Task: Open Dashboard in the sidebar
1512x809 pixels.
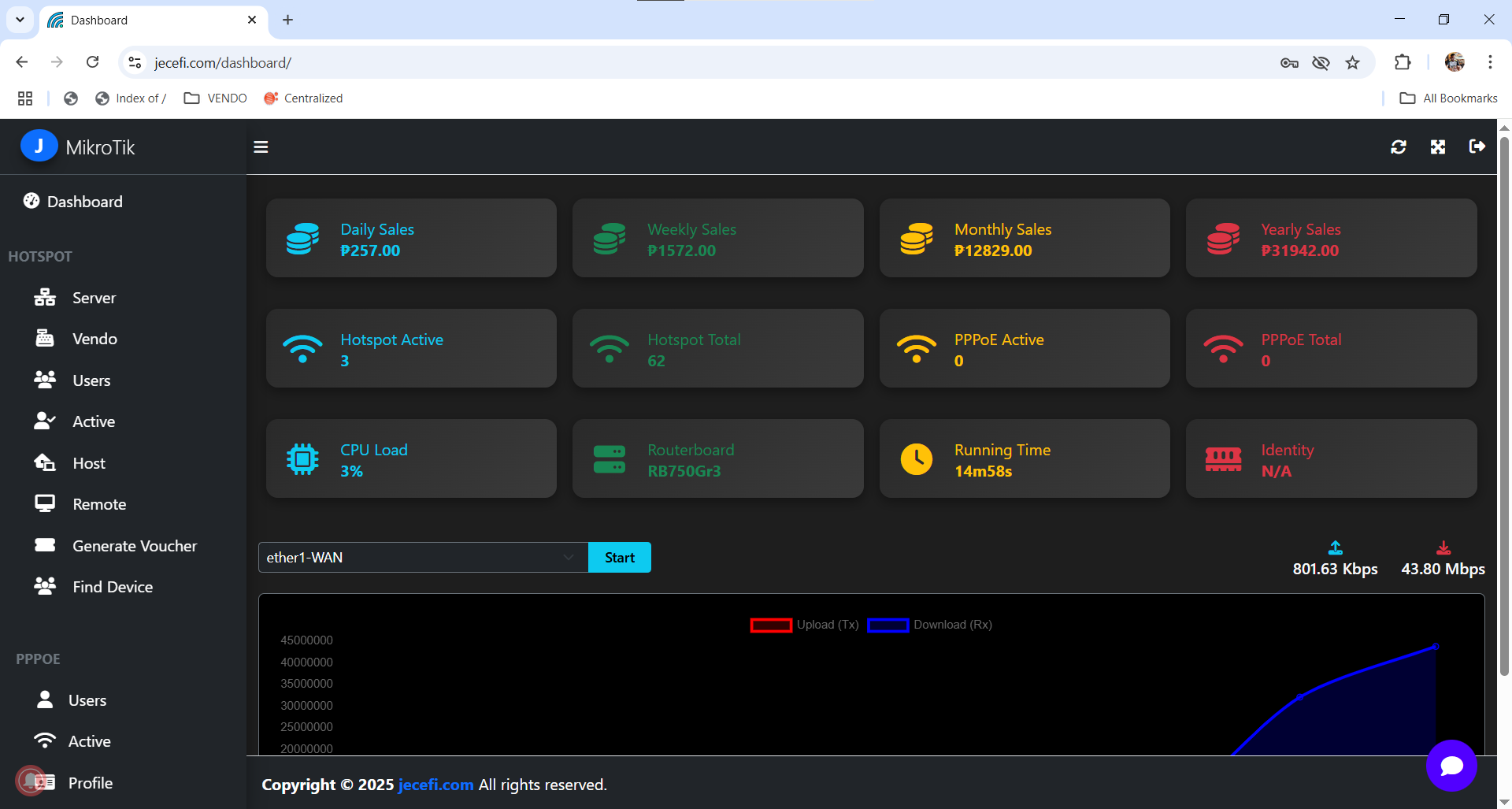Action: [x=72, y=202]
